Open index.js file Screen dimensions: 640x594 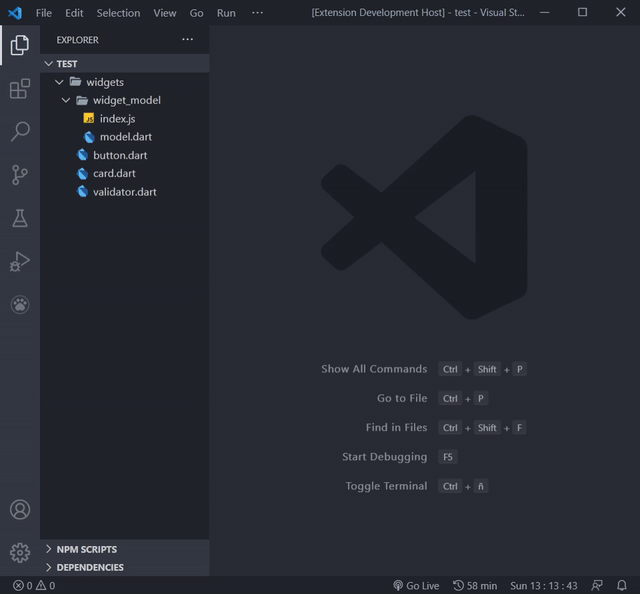[x=125, y=119]
